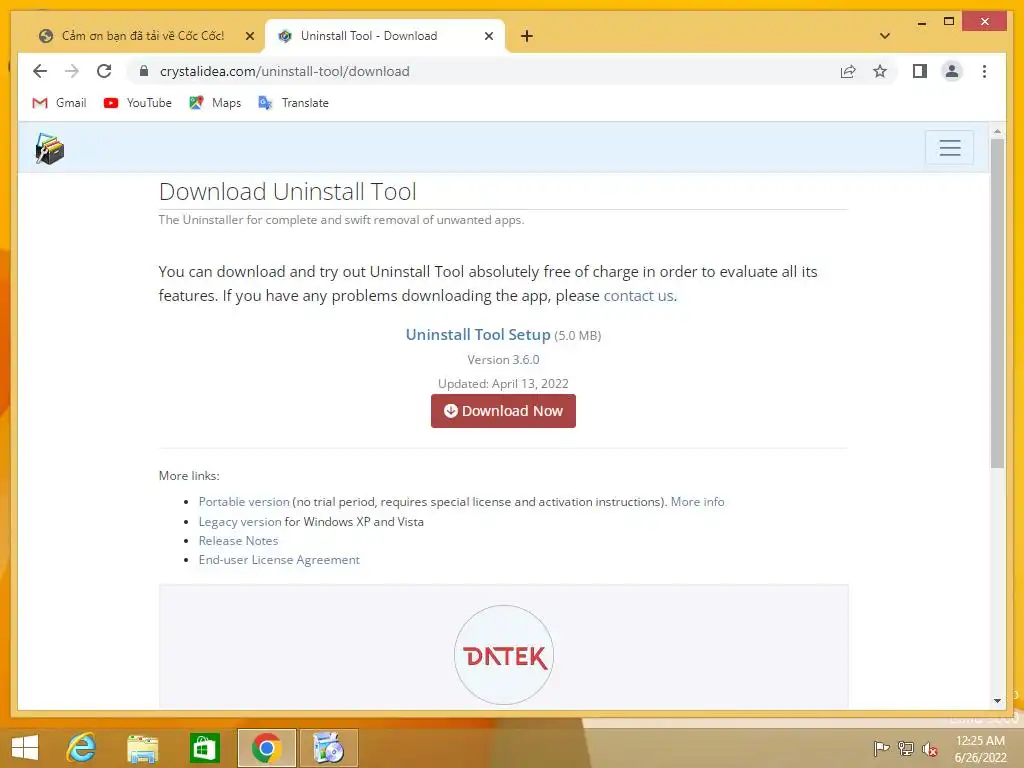Open the network tray icon
1024x768 pixels.
point(906,748)
